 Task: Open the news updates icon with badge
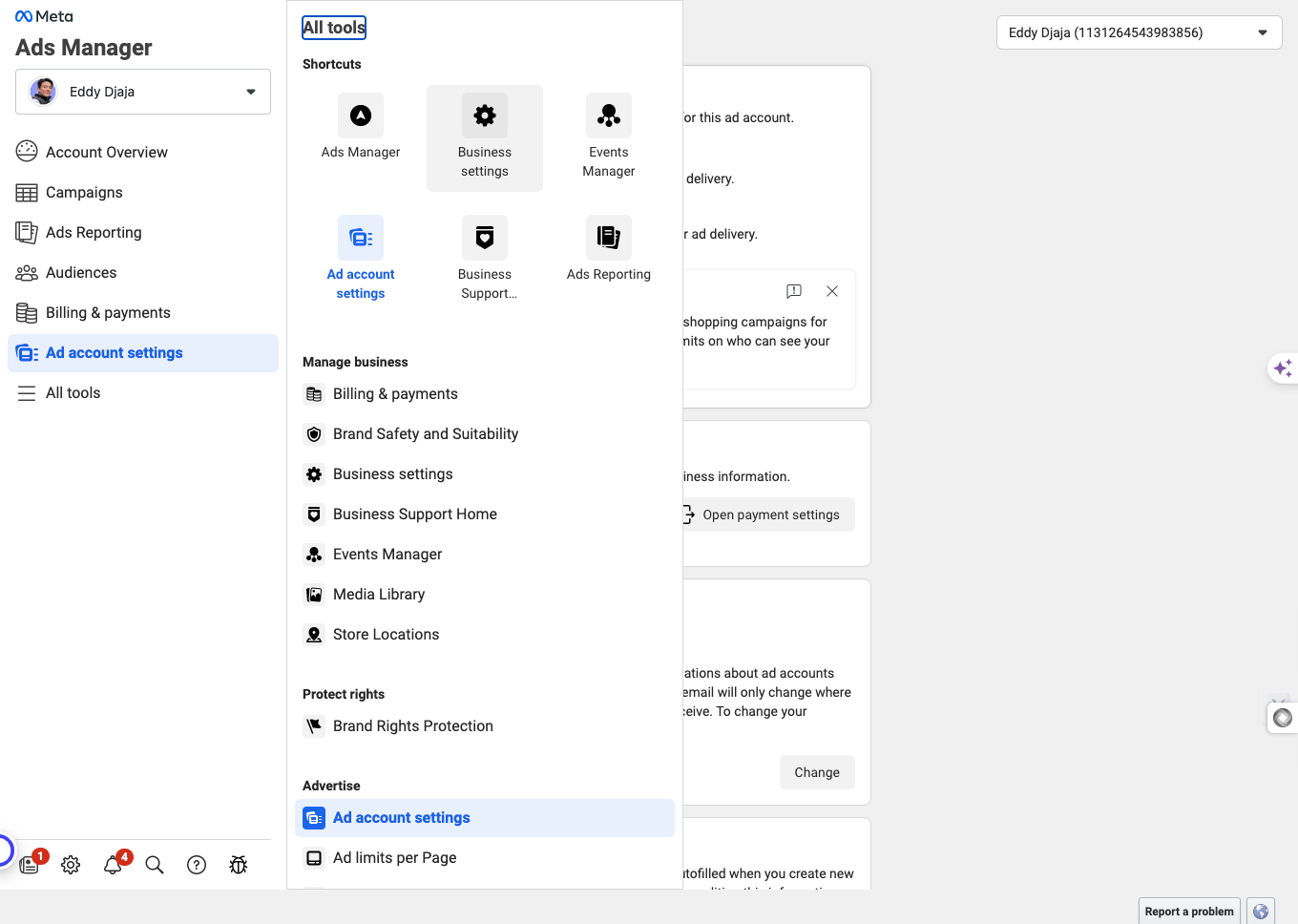pyautogui.click(x=30, y=865)
